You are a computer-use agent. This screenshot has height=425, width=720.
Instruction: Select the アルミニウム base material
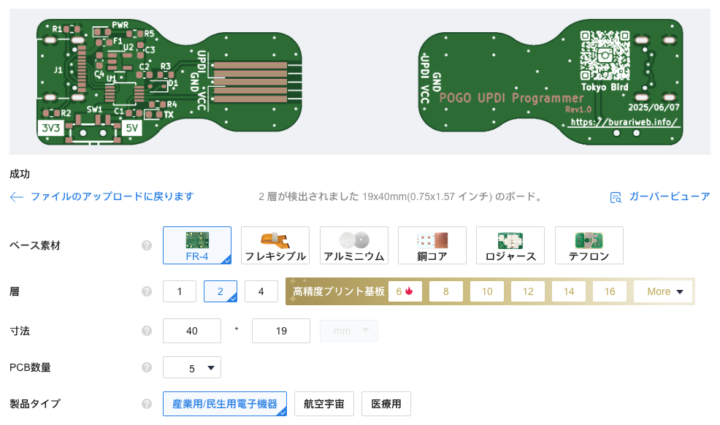point(354,246)
